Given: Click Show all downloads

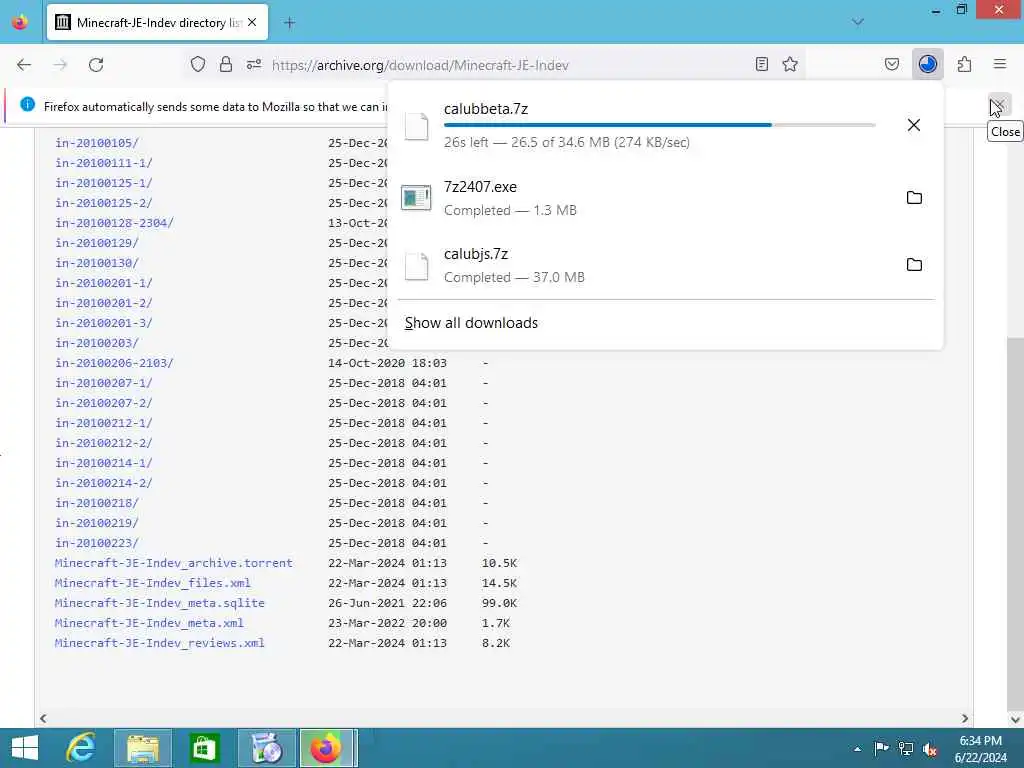Looking at the screenshot, I should [x=471, y=323].
